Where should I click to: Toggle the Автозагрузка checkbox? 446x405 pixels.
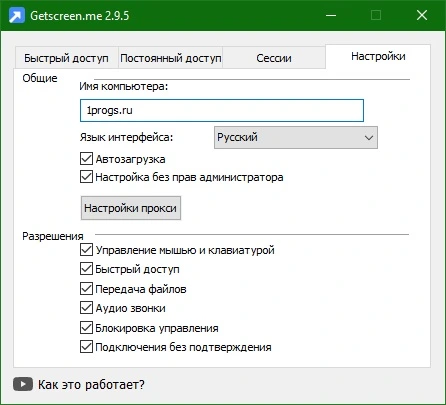point(86,159)
